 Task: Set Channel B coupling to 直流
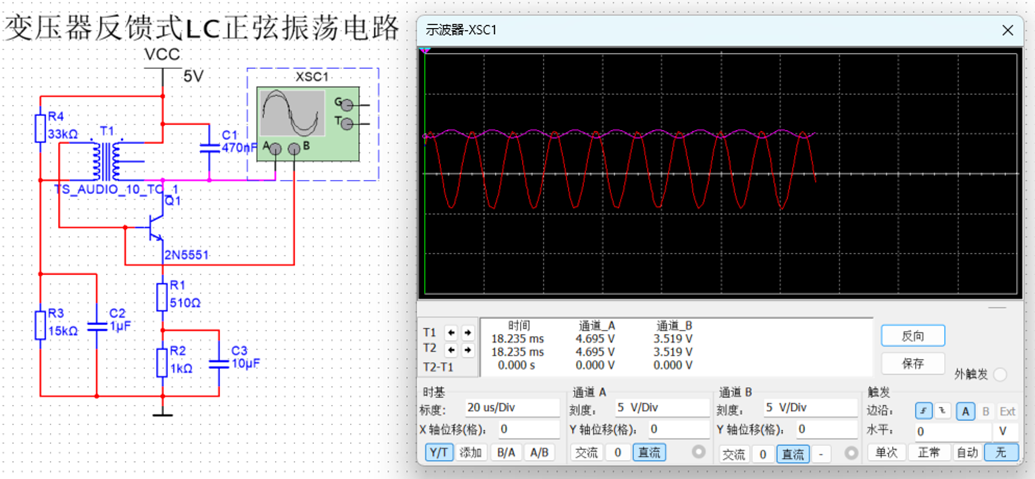[793, 454]
